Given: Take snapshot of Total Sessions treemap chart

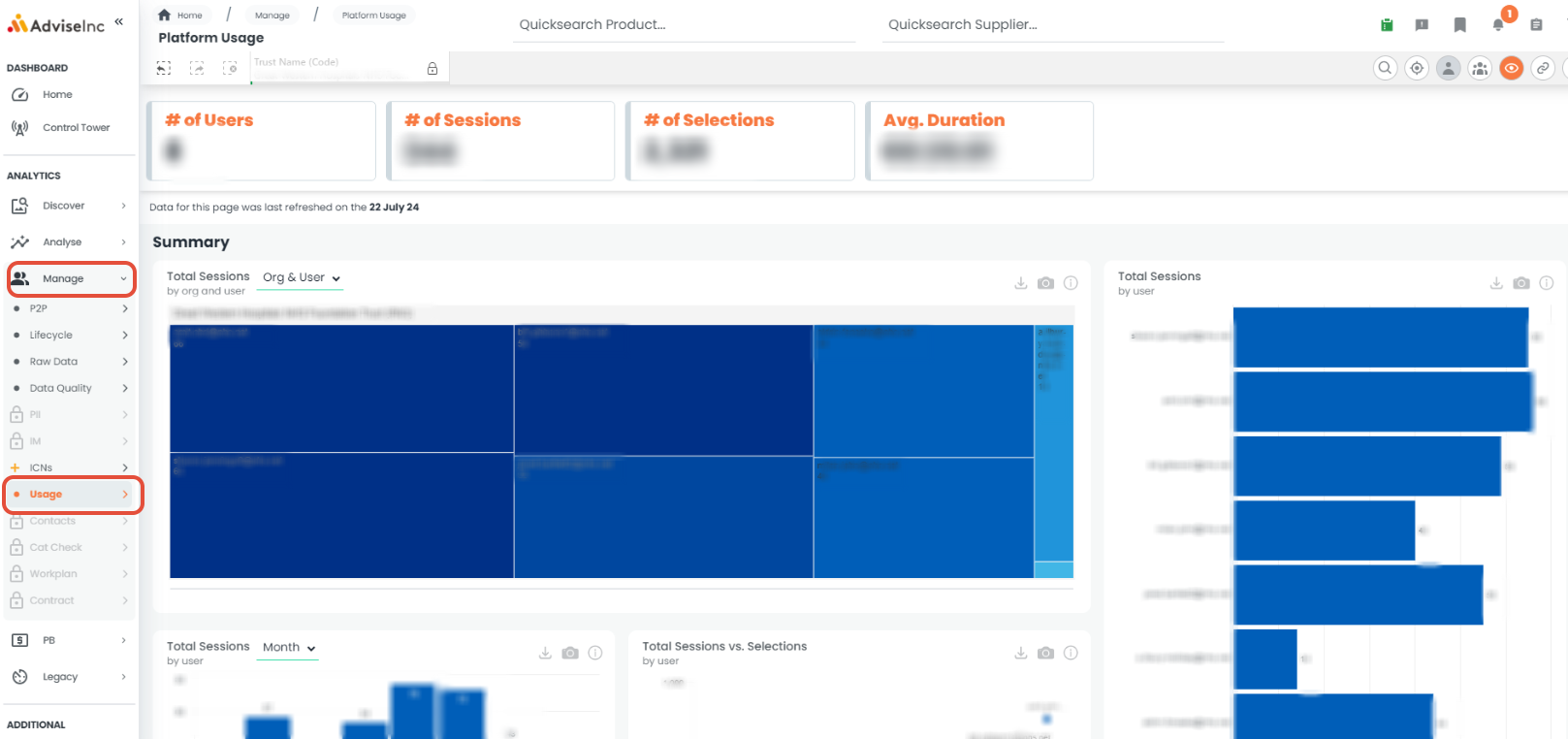Looking at the screenshot, I should [x=1045, y=283].
